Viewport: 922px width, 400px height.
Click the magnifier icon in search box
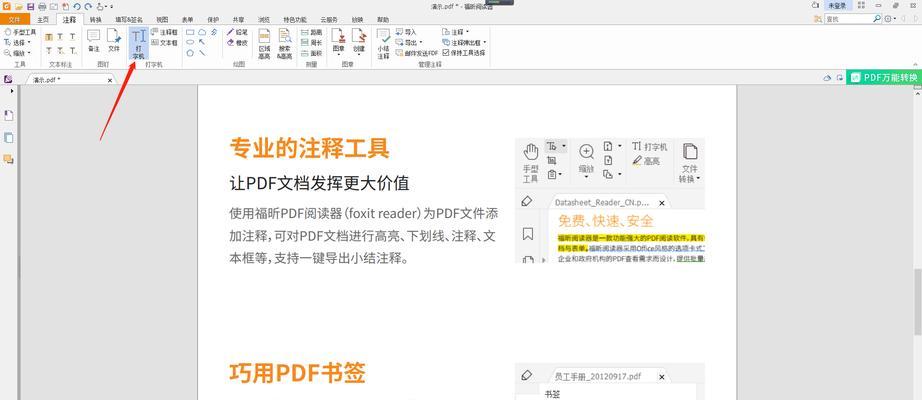click(877, 19)
